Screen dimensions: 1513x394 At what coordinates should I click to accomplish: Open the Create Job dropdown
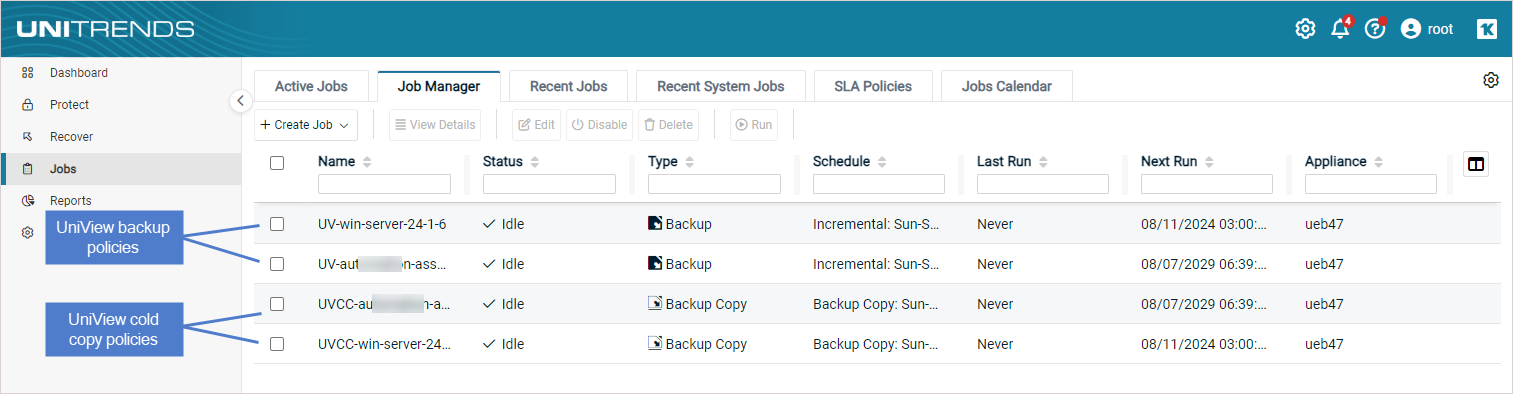305,125
